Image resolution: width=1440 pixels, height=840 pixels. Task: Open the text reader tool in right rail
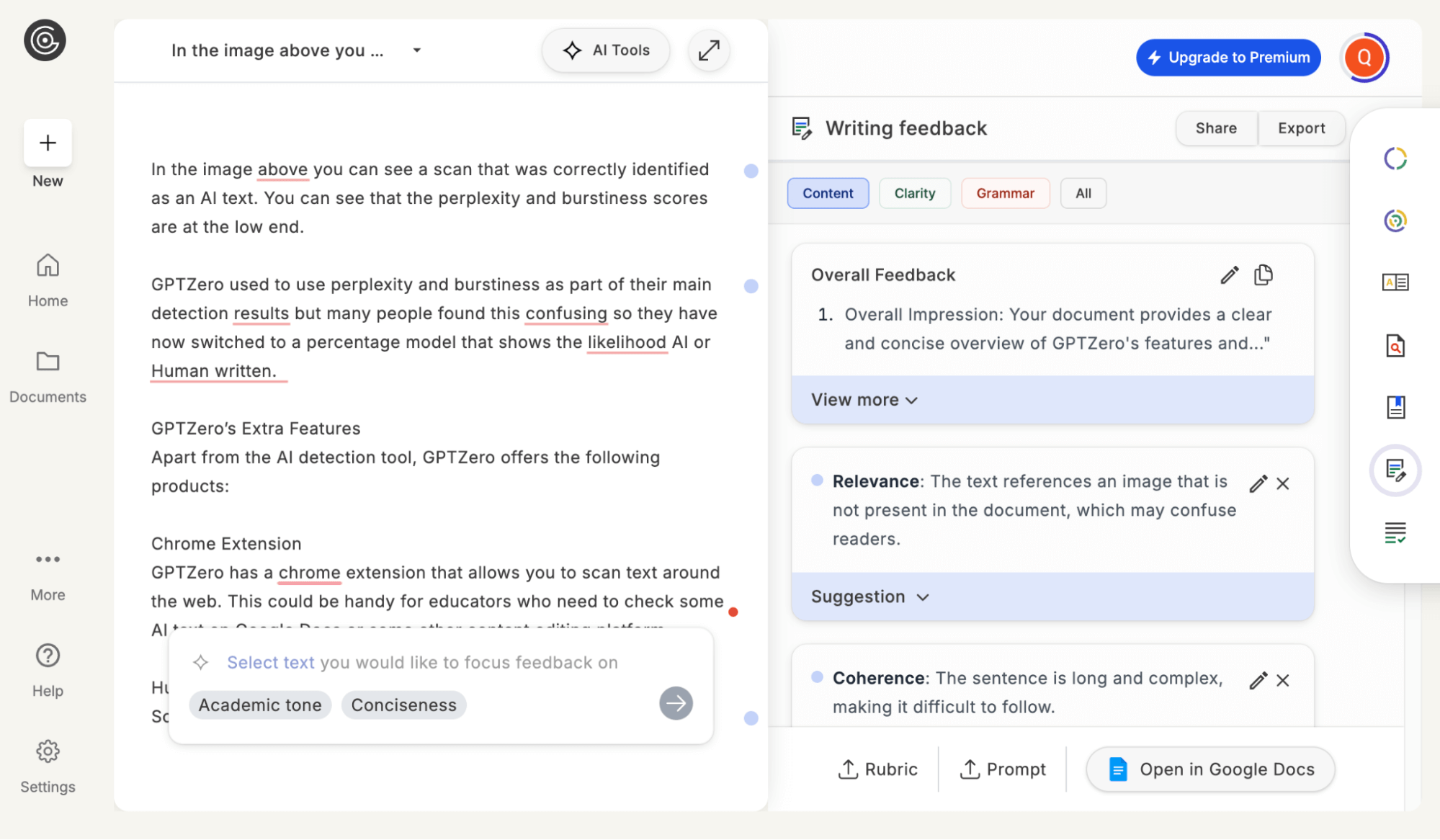point(1395,282)
